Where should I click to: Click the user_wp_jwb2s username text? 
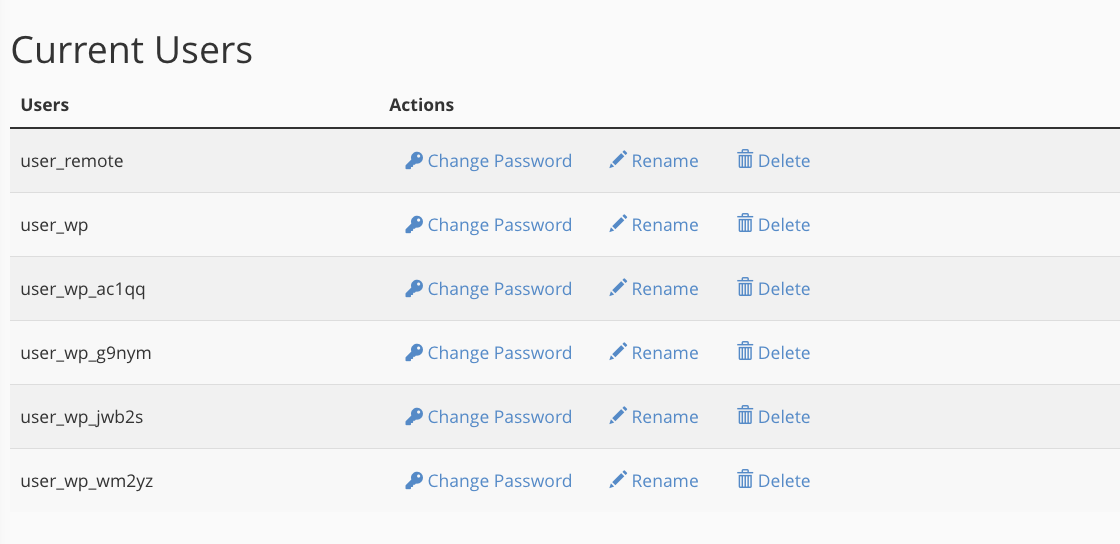point(82,417)
